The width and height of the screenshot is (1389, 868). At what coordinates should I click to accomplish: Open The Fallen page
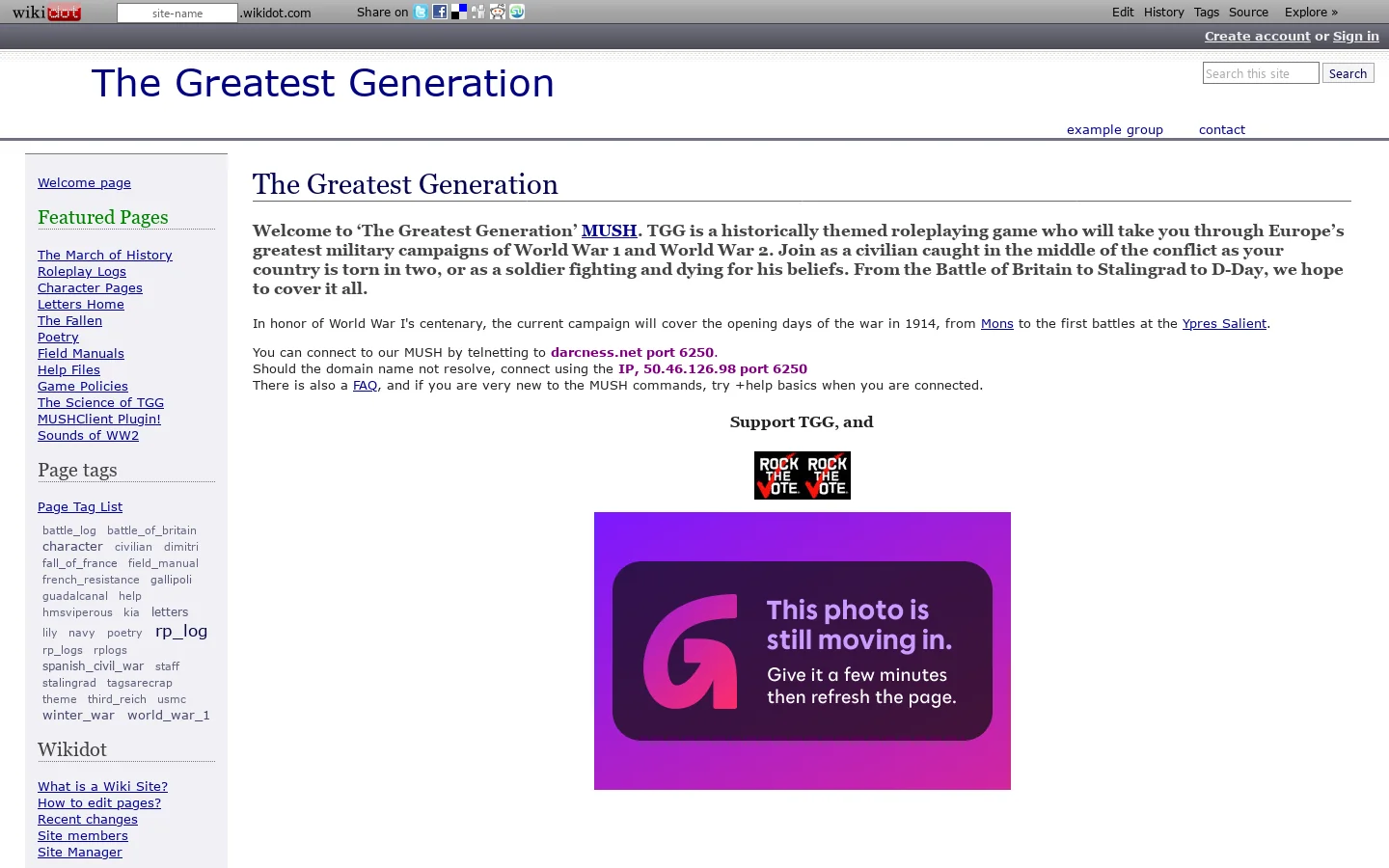pyautogui.click(x=69, y=321)
